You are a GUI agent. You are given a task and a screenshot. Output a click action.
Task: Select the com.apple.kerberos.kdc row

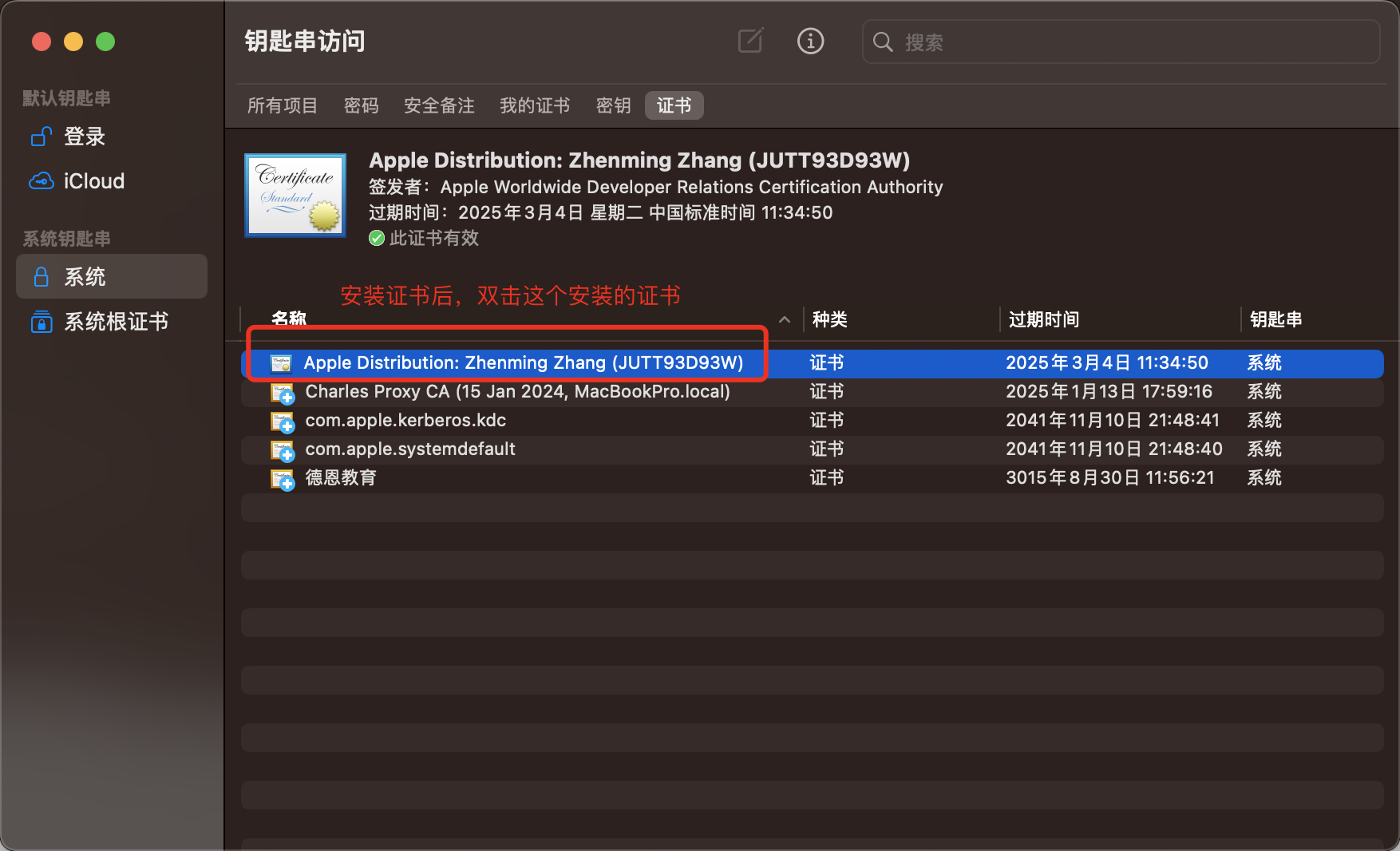(813, 421)
